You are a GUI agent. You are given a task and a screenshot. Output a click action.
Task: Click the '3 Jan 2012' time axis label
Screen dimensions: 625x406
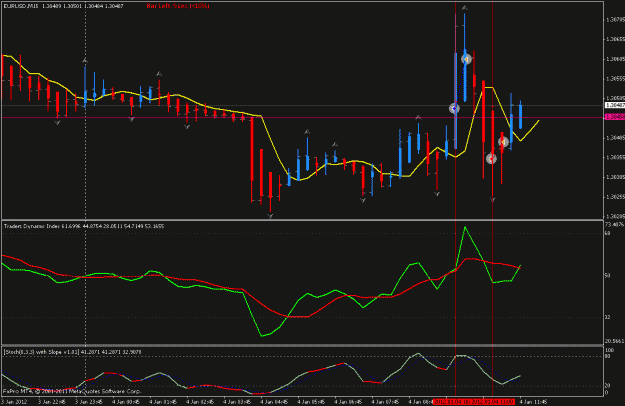tap(14, 402)
